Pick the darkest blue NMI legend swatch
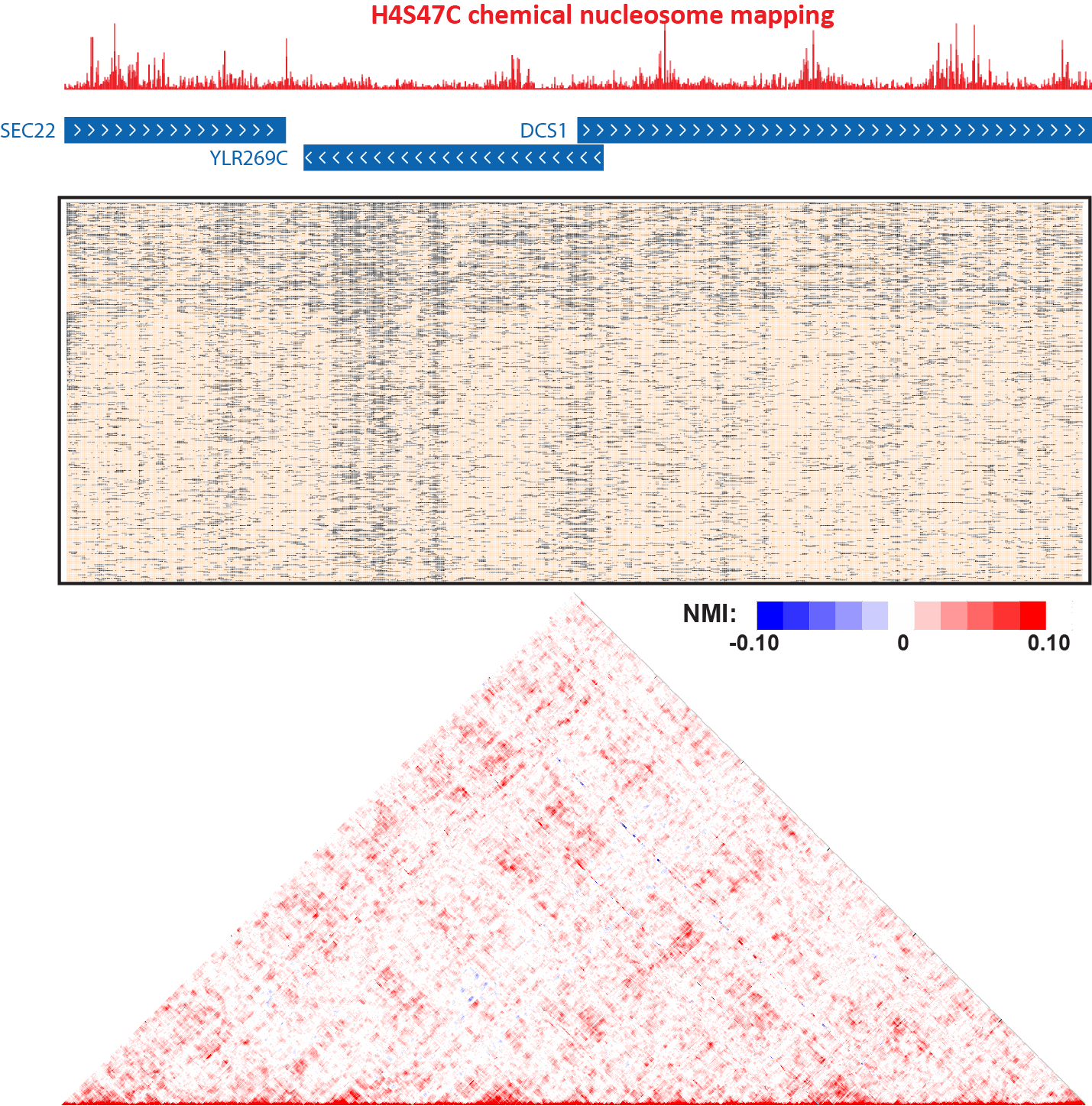1092x1106 pixels. tap(770, 615)
